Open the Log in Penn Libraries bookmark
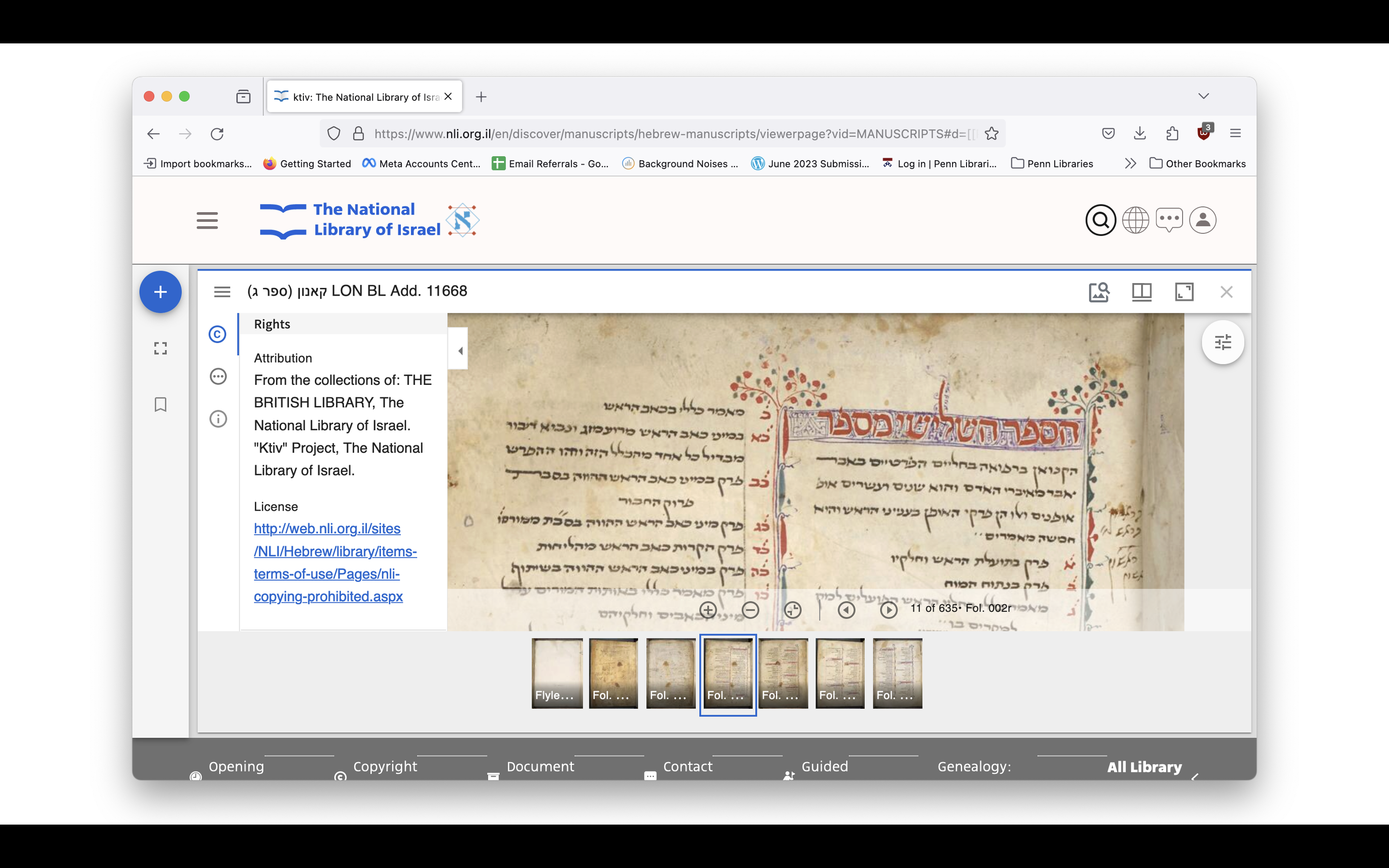Screen dimensions: 1389x868 tap(940, 163)
